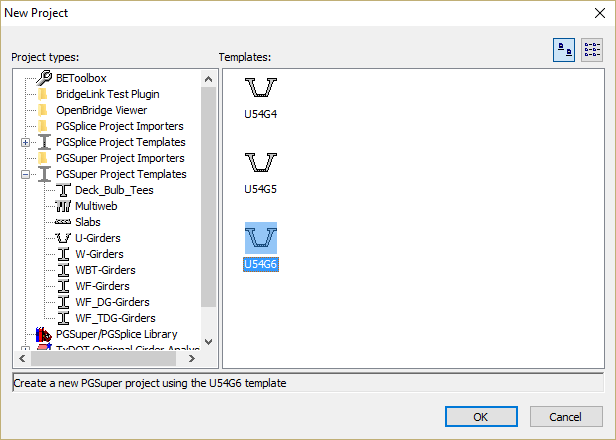Collapse PGSuper Project Templates node

26,174
